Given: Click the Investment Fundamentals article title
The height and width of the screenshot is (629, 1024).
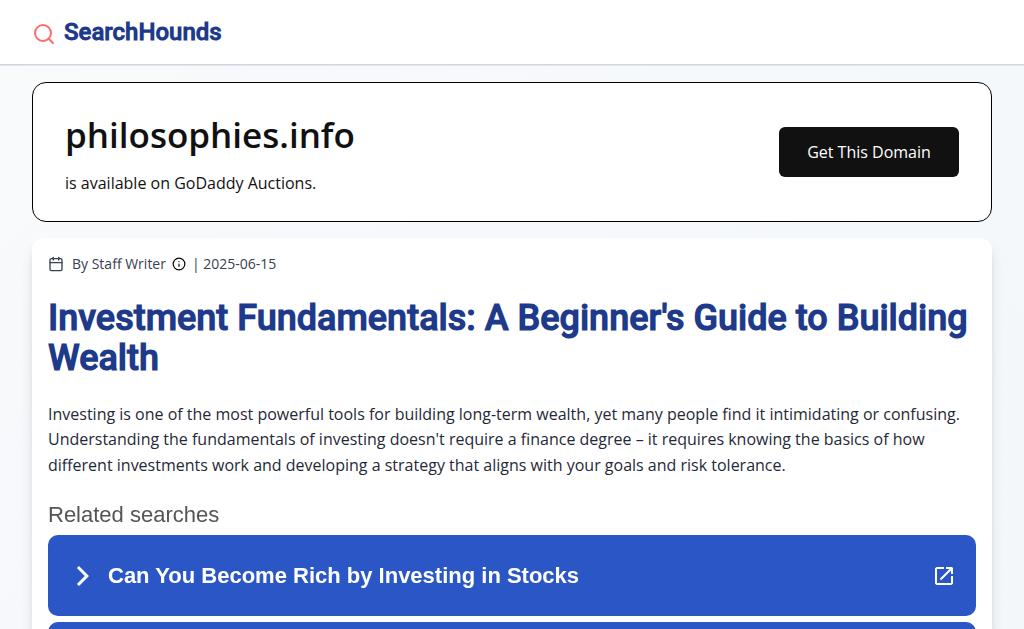Looking at the screenshot, I should coord(507,337).
